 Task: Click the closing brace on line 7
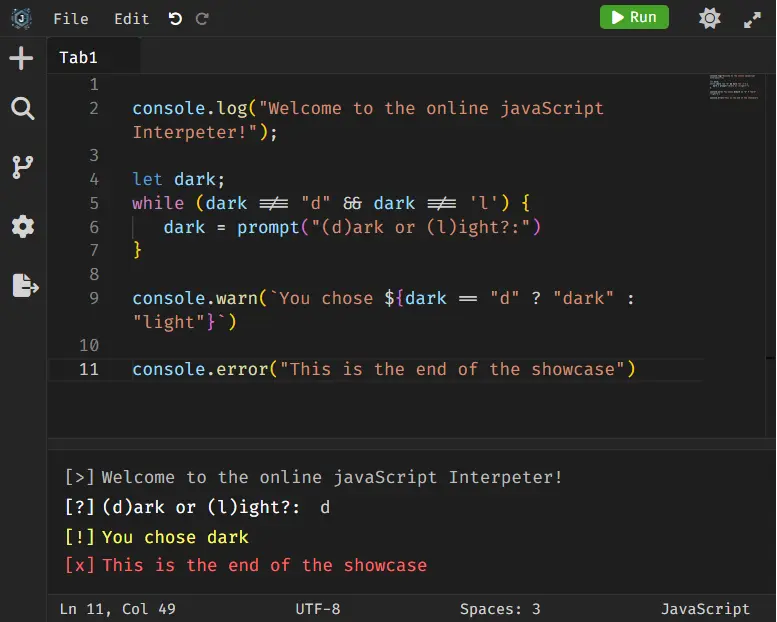(137, 249)
